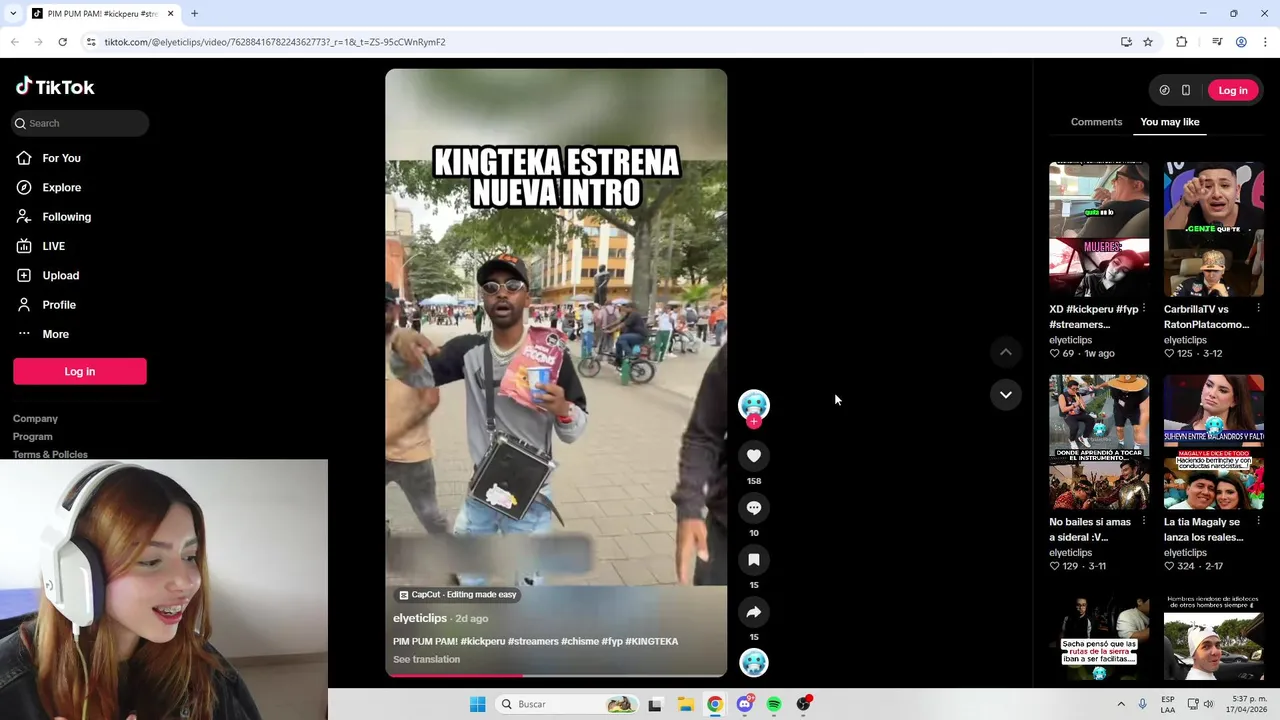Open Chrome's three-dot menu
1280x720 pixels.
[x=1265, y=42]
